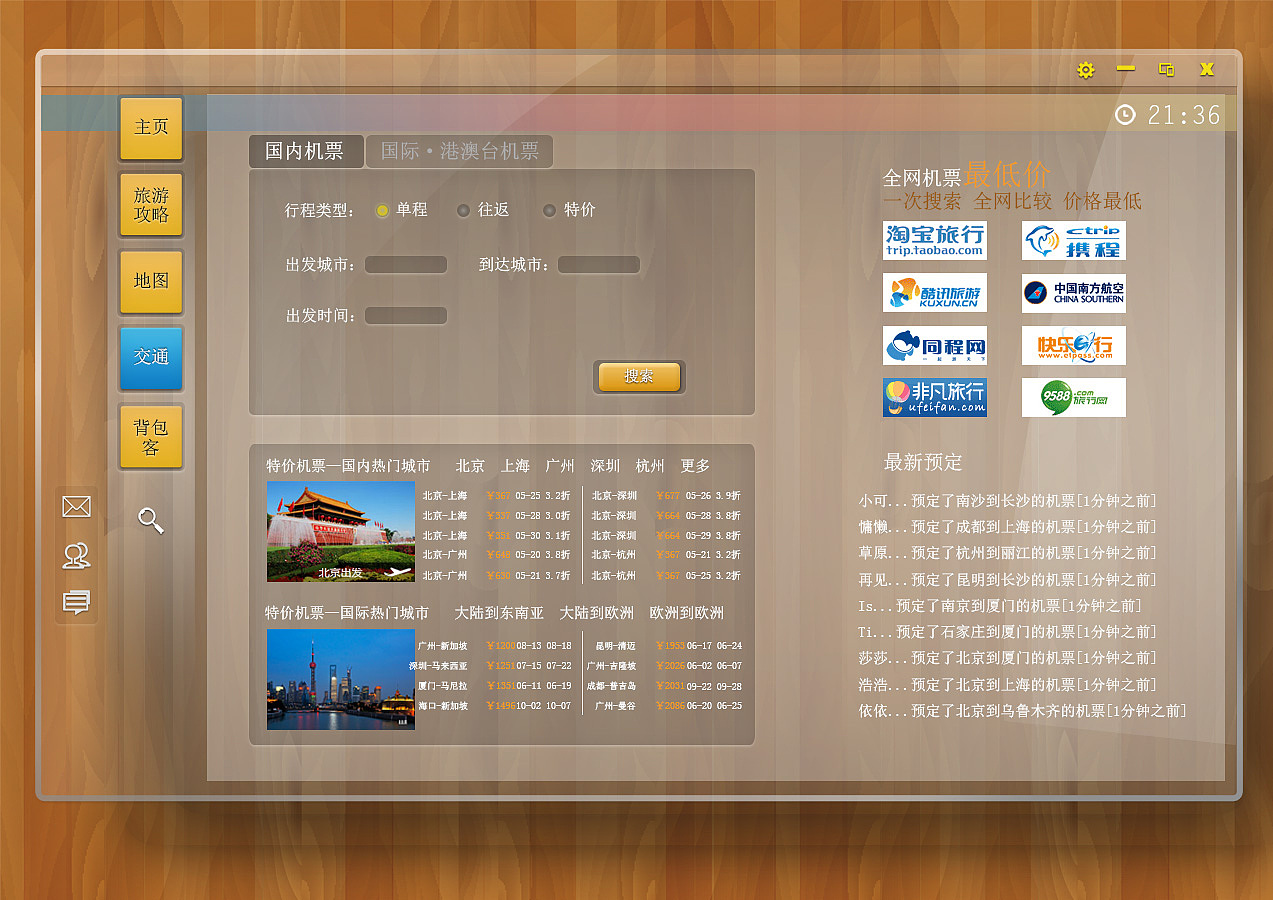Screen dimensions: 1273x900
Task: Open the Shanghai skyline thumbnail
Action: click(x=341, y=679)
